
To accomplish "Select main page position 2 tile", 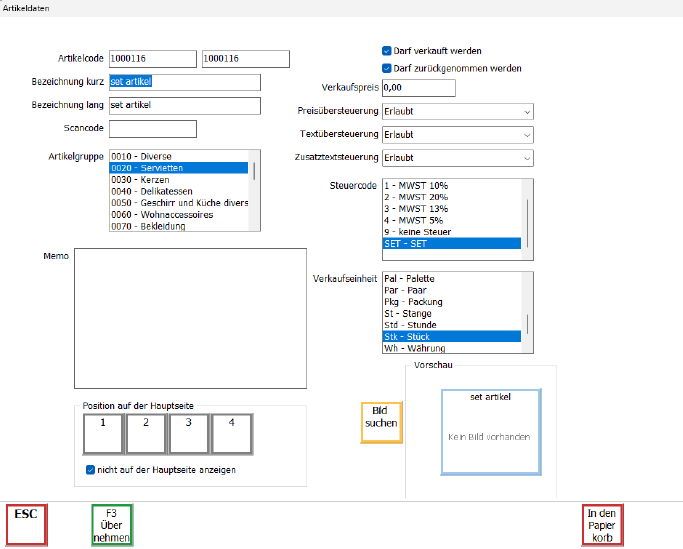I will (145, 432).
